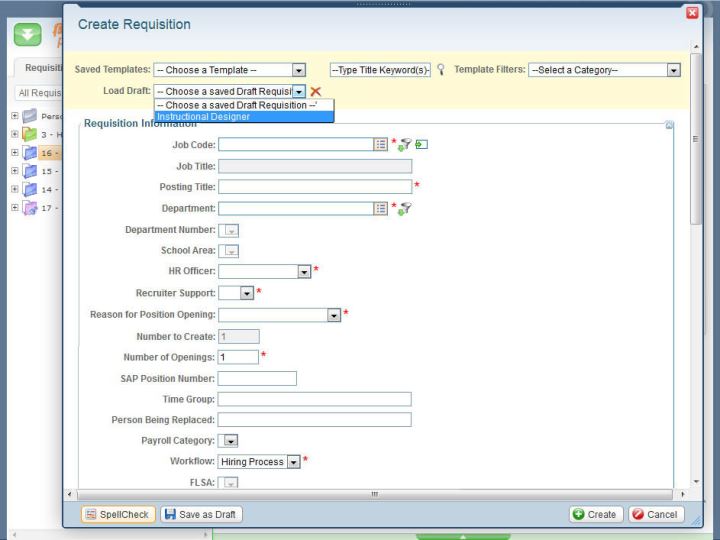Open the HR Officer dropdown
Image resolution: width=720 pixels, height=540 pixels.
(x=304, y=271)
